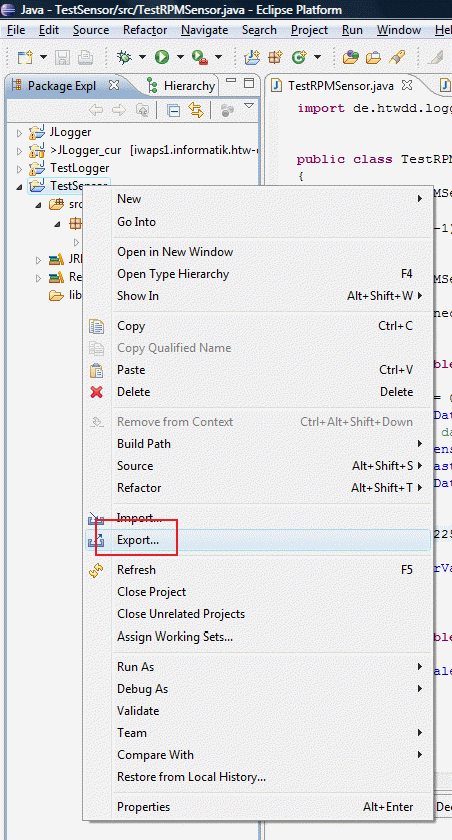452x840 pixels.
Task: Choose Export... in the context menu
Action: coord(259,540)
